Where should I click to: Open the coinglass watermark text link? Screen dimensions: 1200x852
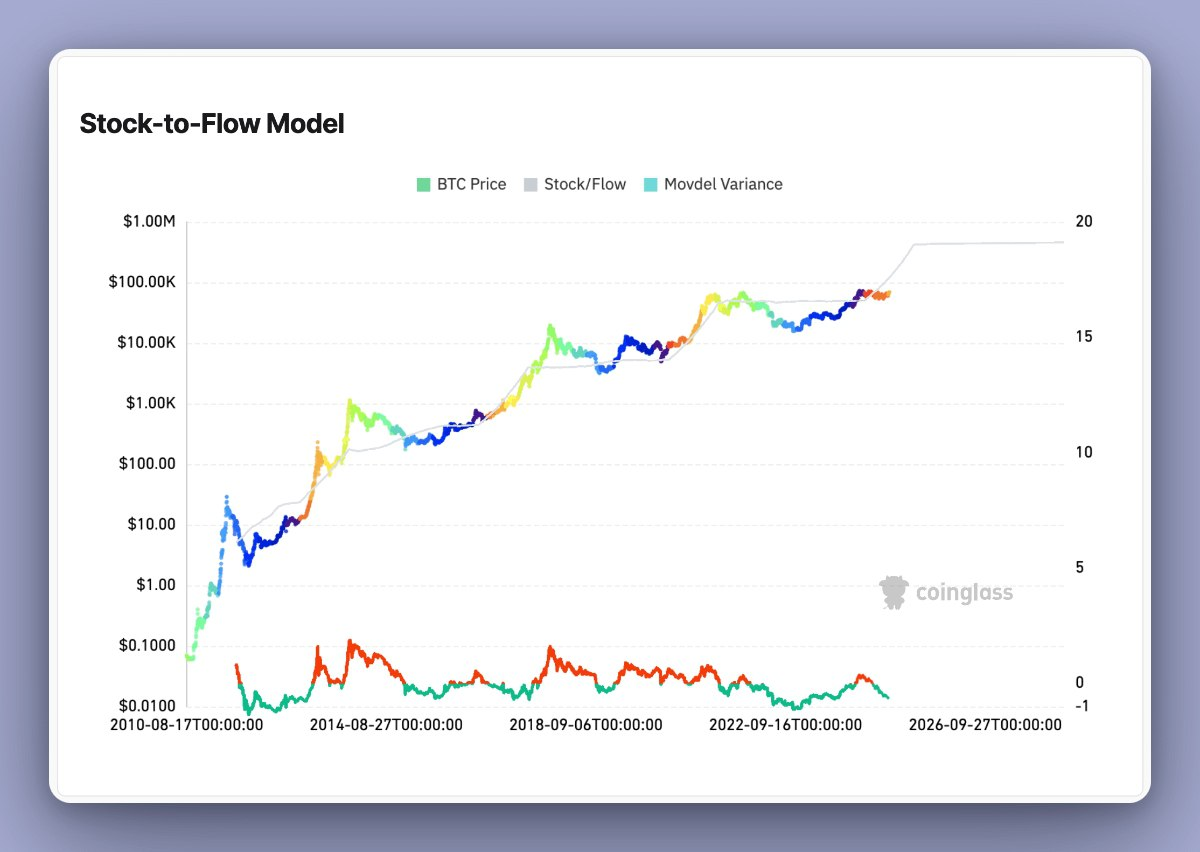964,593
